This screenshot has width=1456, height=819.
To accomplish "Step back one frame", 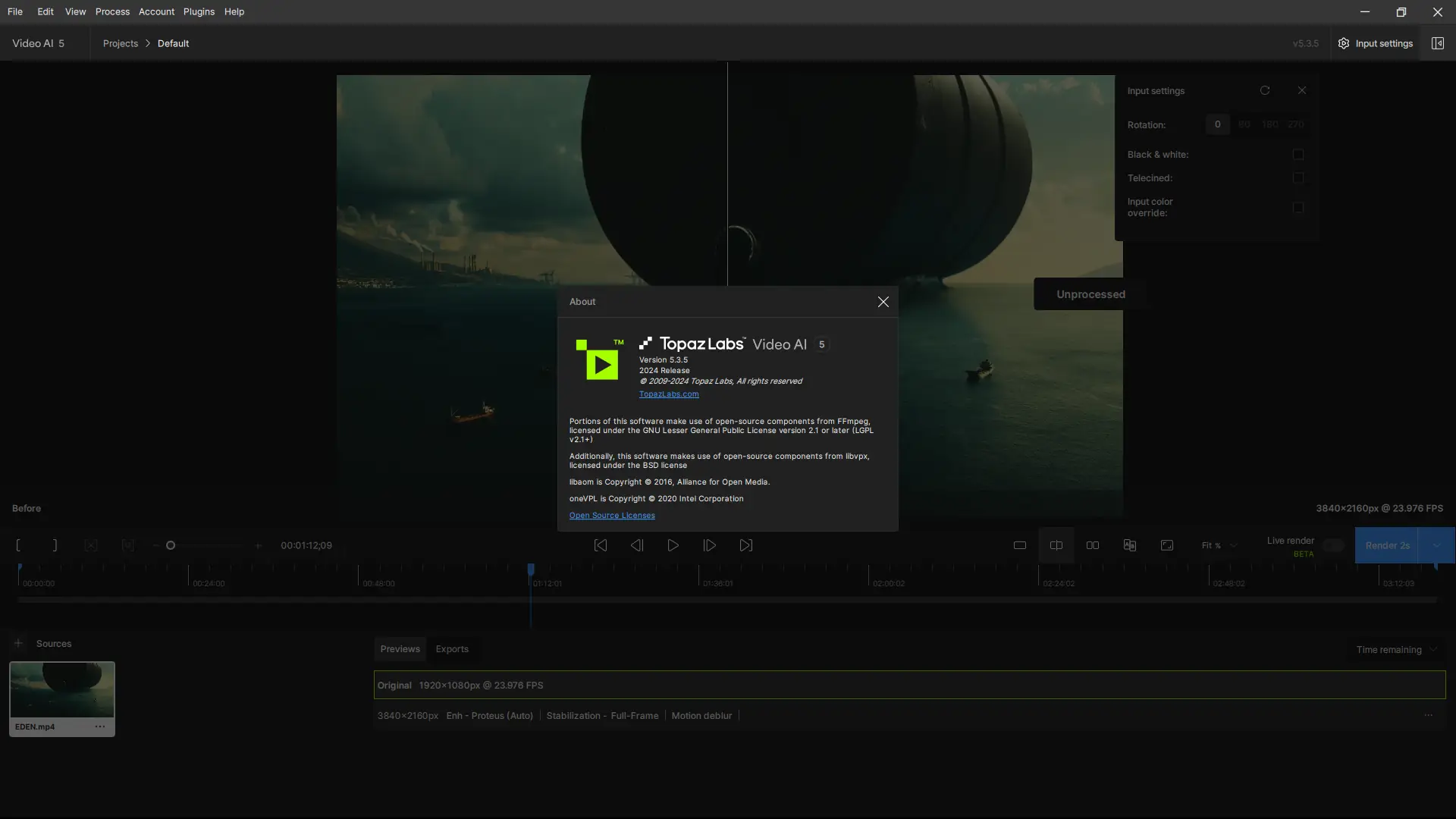I will (637, 545).
